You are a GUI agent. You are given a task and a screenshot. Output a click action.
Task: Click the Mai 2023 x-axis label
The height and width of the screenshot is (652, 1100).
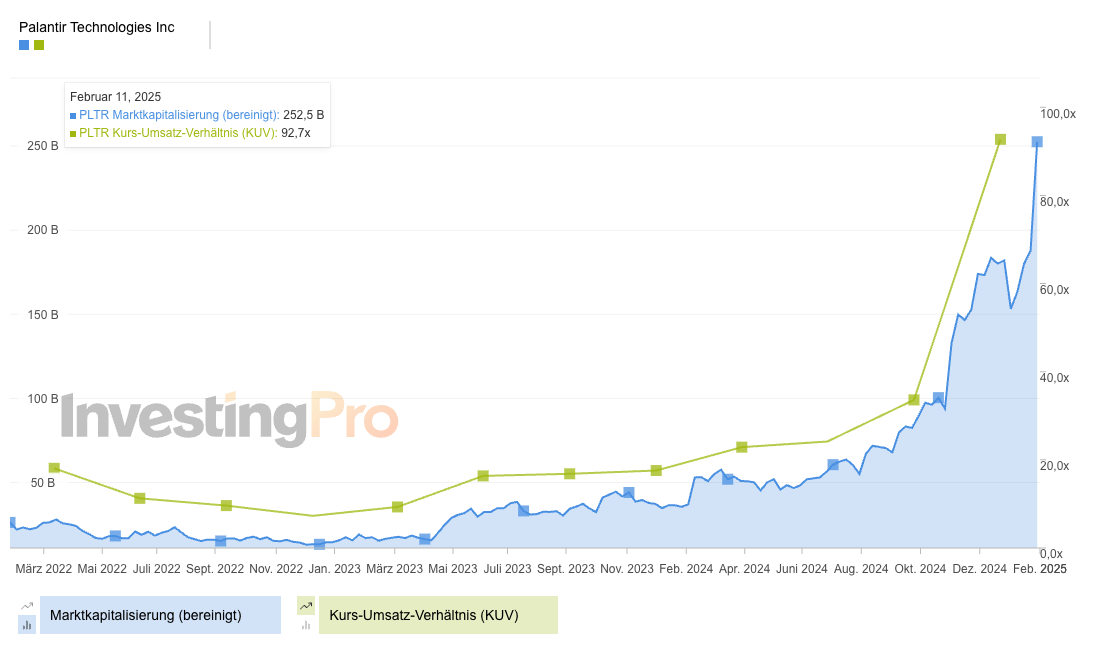(452, 568)
